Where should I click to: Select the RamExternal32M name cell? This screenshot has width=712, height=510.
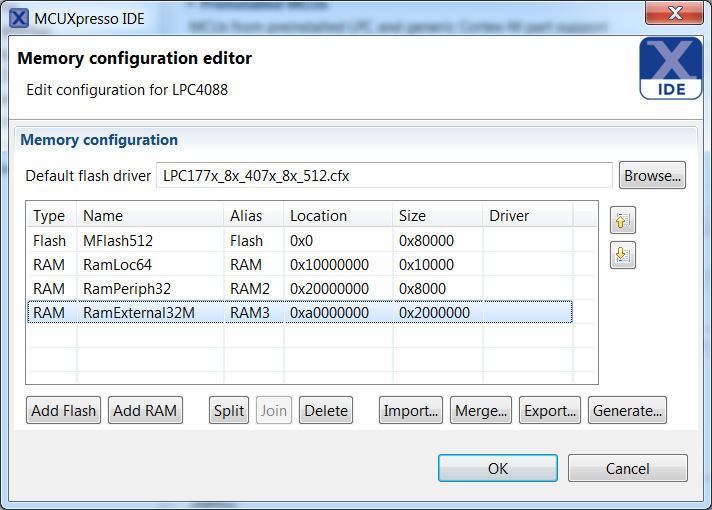150,313
